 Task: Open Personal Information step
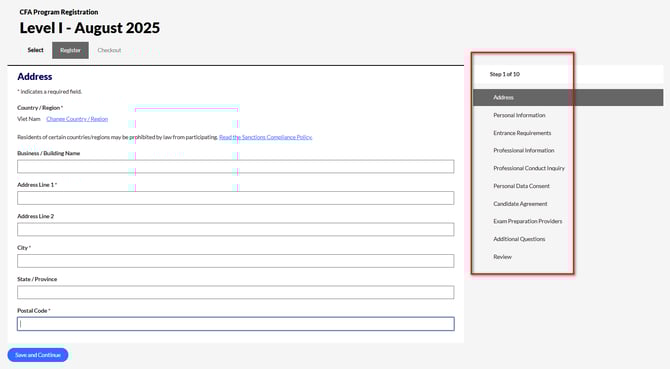[519, 115]
